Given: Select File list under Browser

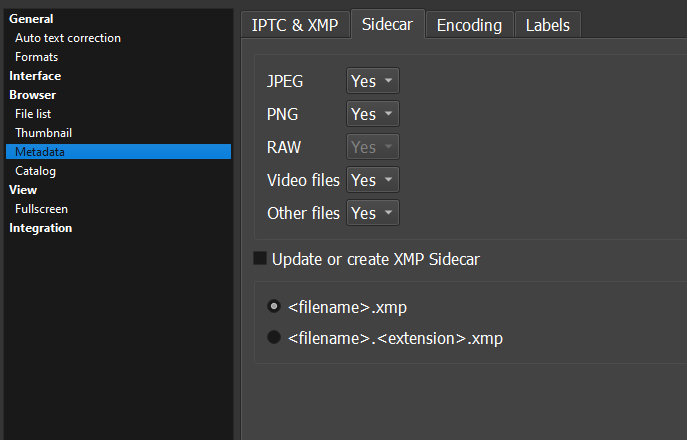Looking at the screenshot, I should coord(33,114).
